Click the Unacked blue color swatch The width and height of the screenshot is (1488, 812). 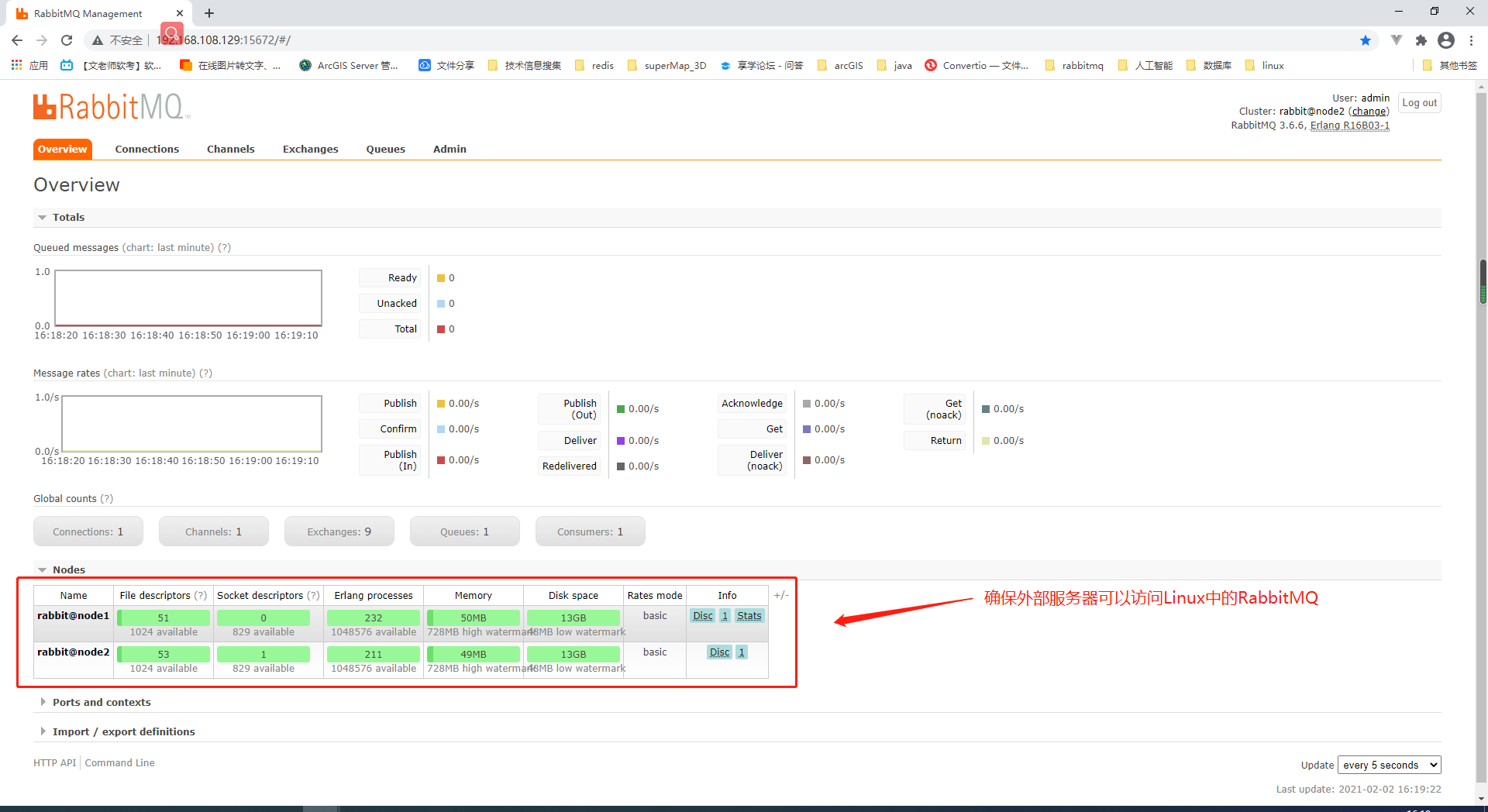point(441,304)
